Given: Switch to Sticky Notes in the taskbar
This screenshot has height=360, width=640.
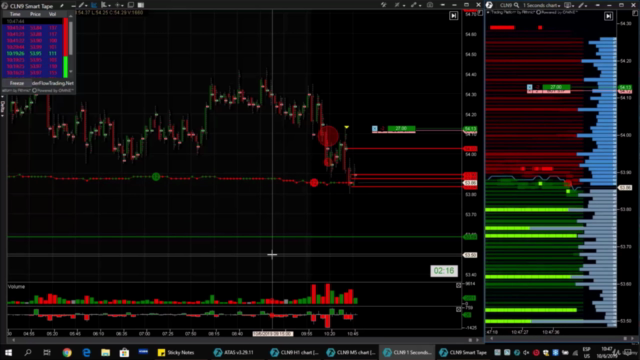Looking at the screenshot, I should tap(176, 352).
